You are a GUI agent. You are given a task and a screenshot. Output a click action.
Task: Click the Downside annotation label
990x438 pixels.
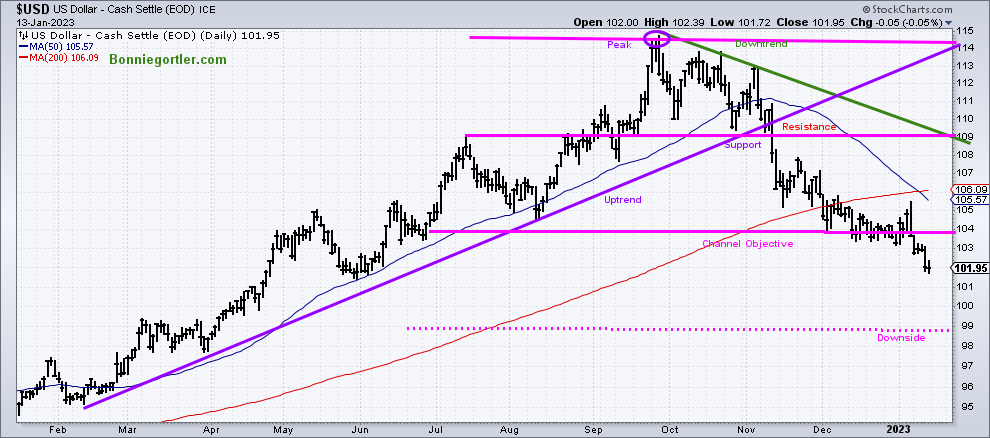901,338
